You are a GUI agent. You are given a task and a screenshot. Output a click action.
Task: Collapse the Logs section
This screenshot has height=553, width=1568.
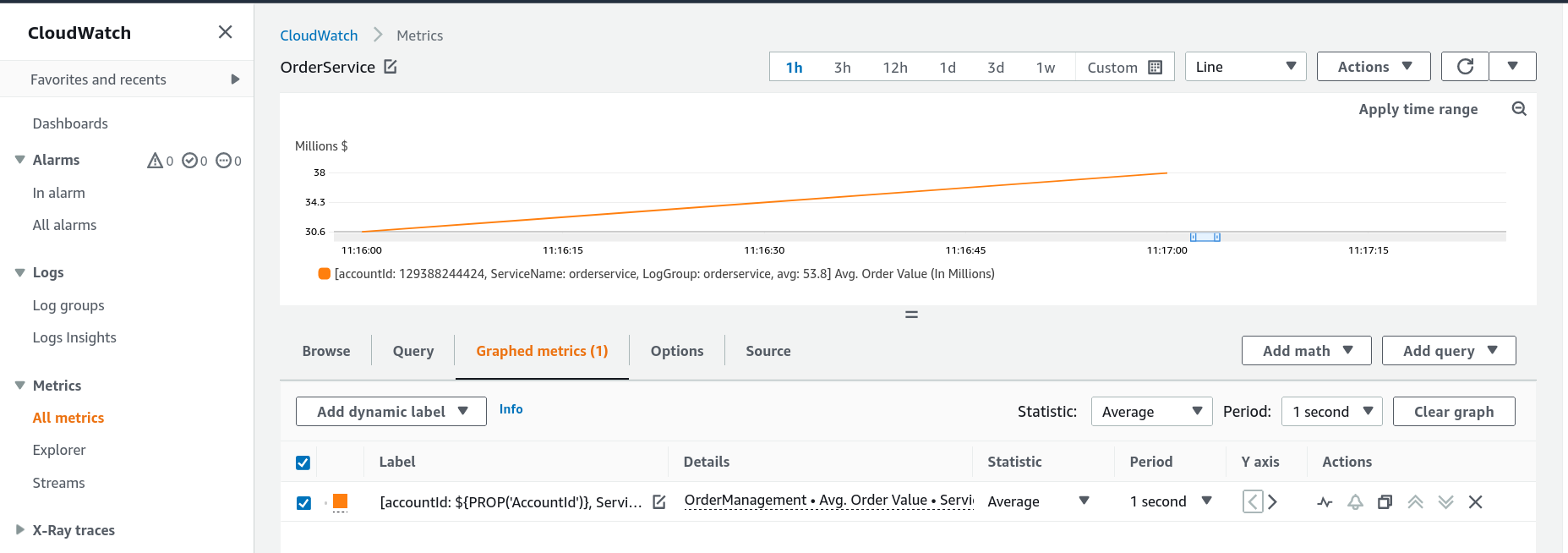pos(20,272)
